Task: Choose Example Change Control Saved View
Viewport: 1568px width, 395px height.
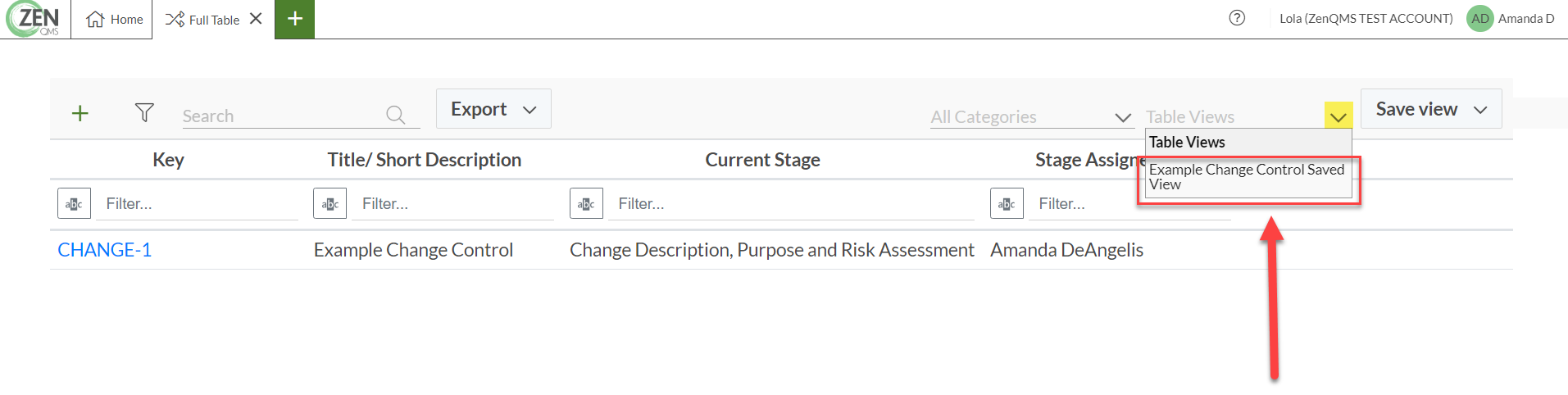Action: 1248,177
